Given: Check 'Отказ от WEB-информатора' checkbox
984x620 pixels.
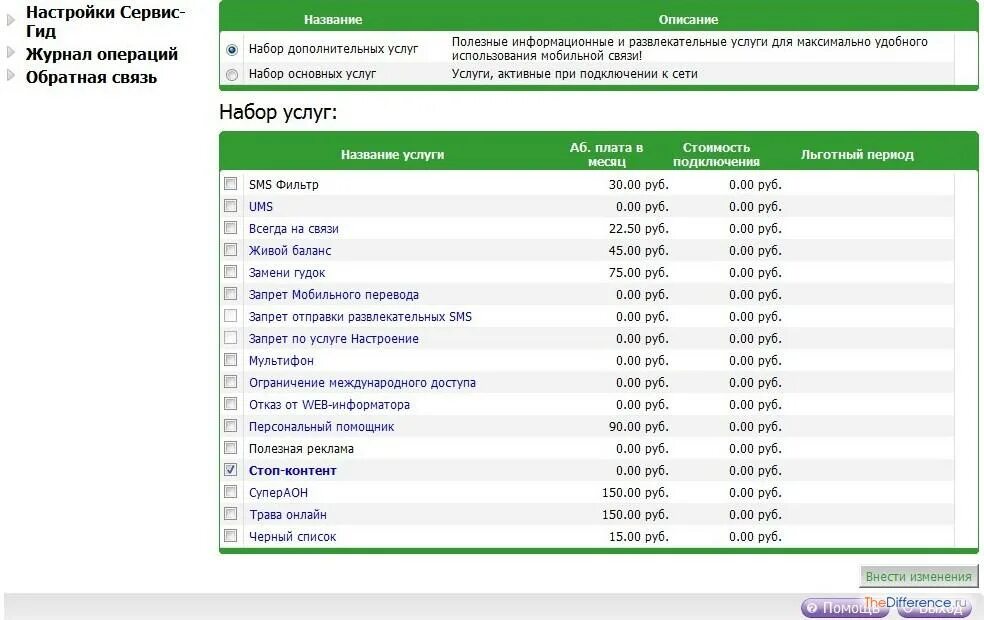Looking at the screenshot, I should [230, 404].
